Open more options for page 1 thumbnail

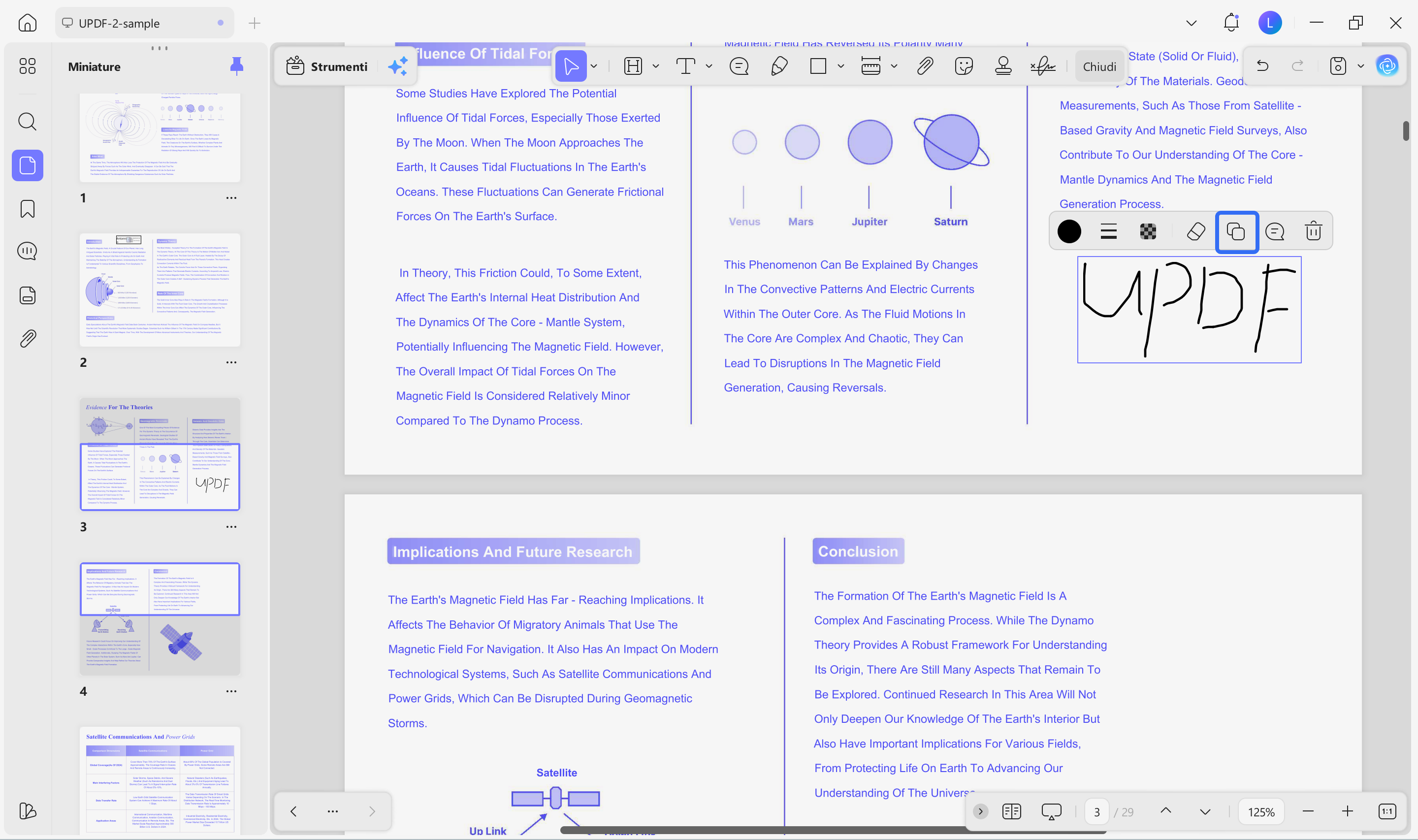(x=231, y=198)
